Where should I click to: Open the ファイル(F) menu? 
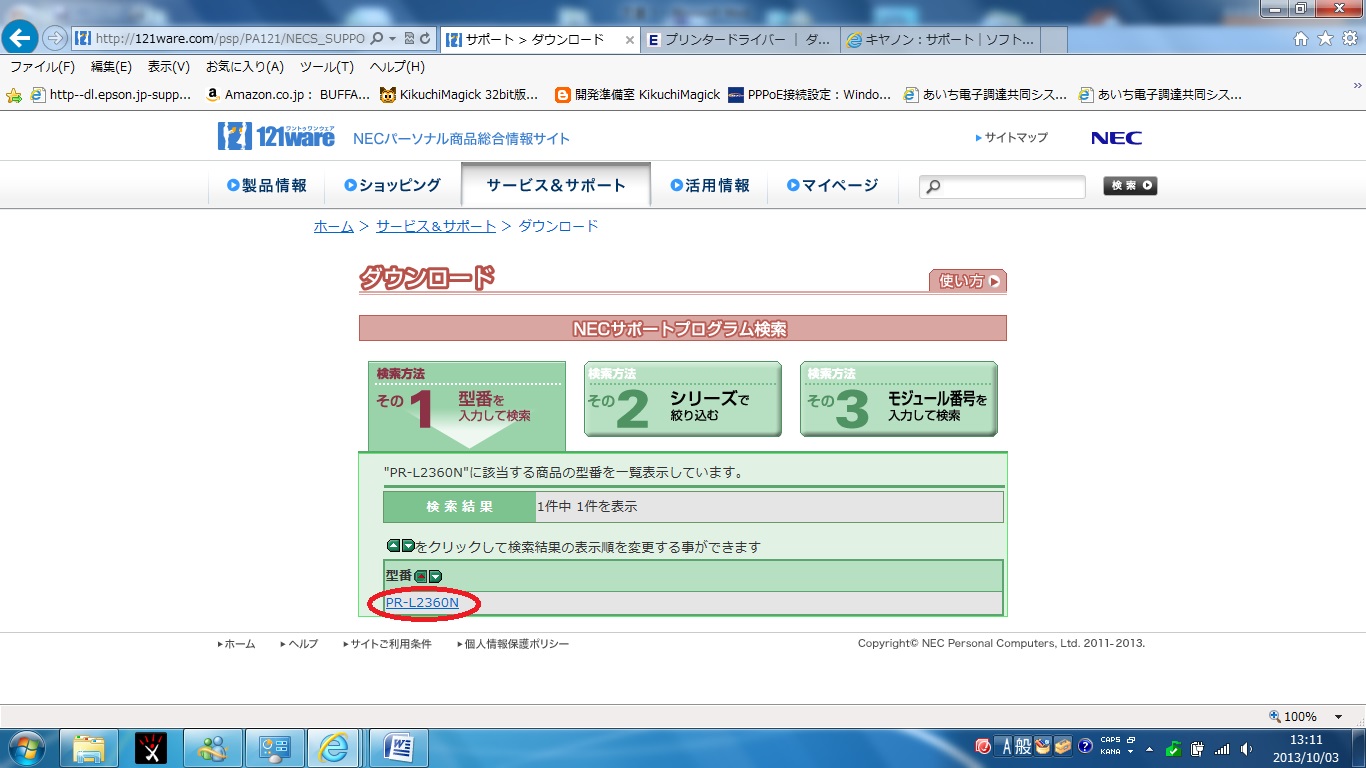coord(42,67)
